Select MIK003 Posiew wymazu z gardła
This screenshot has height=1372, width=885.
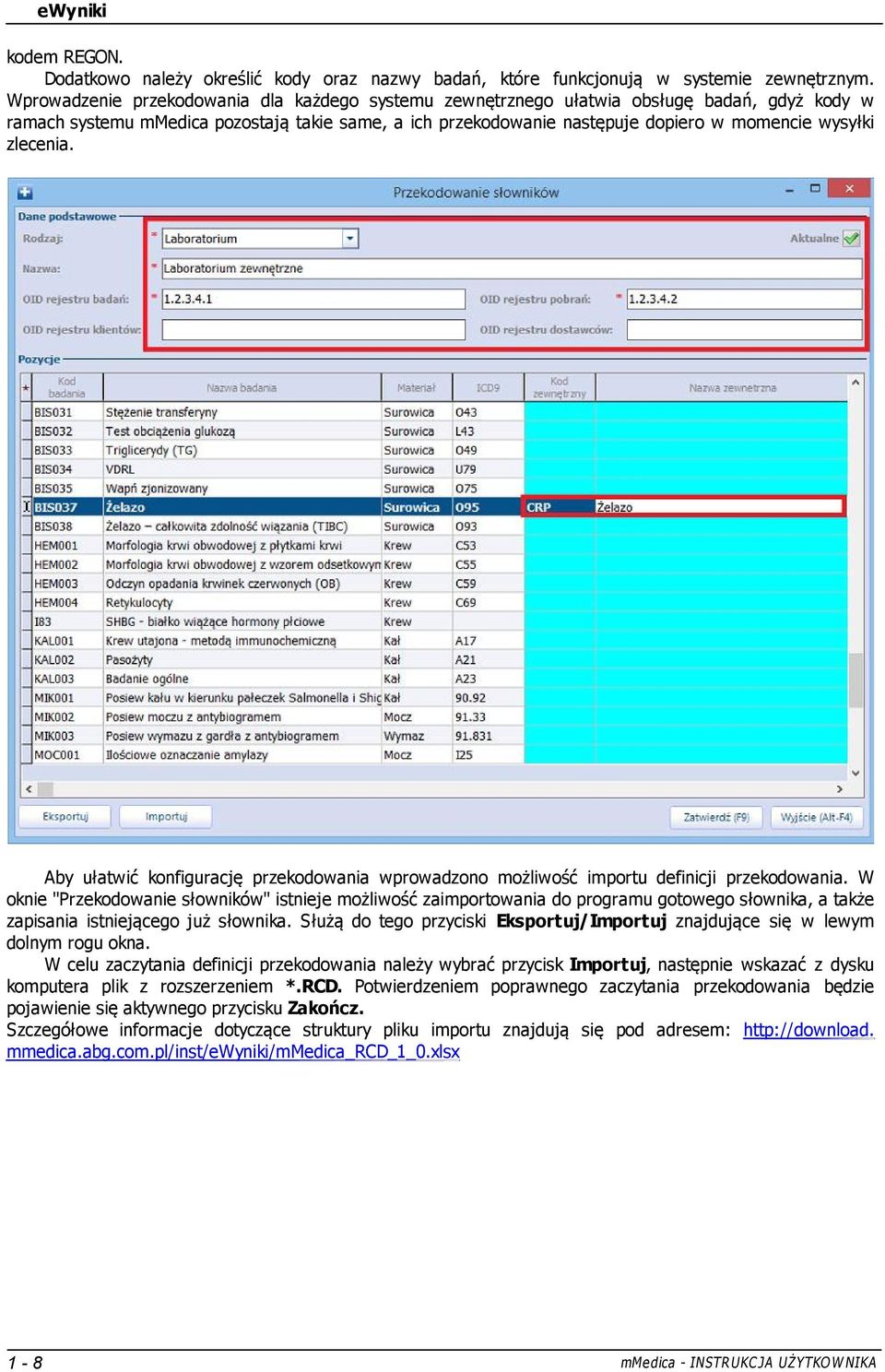[434, 736]
